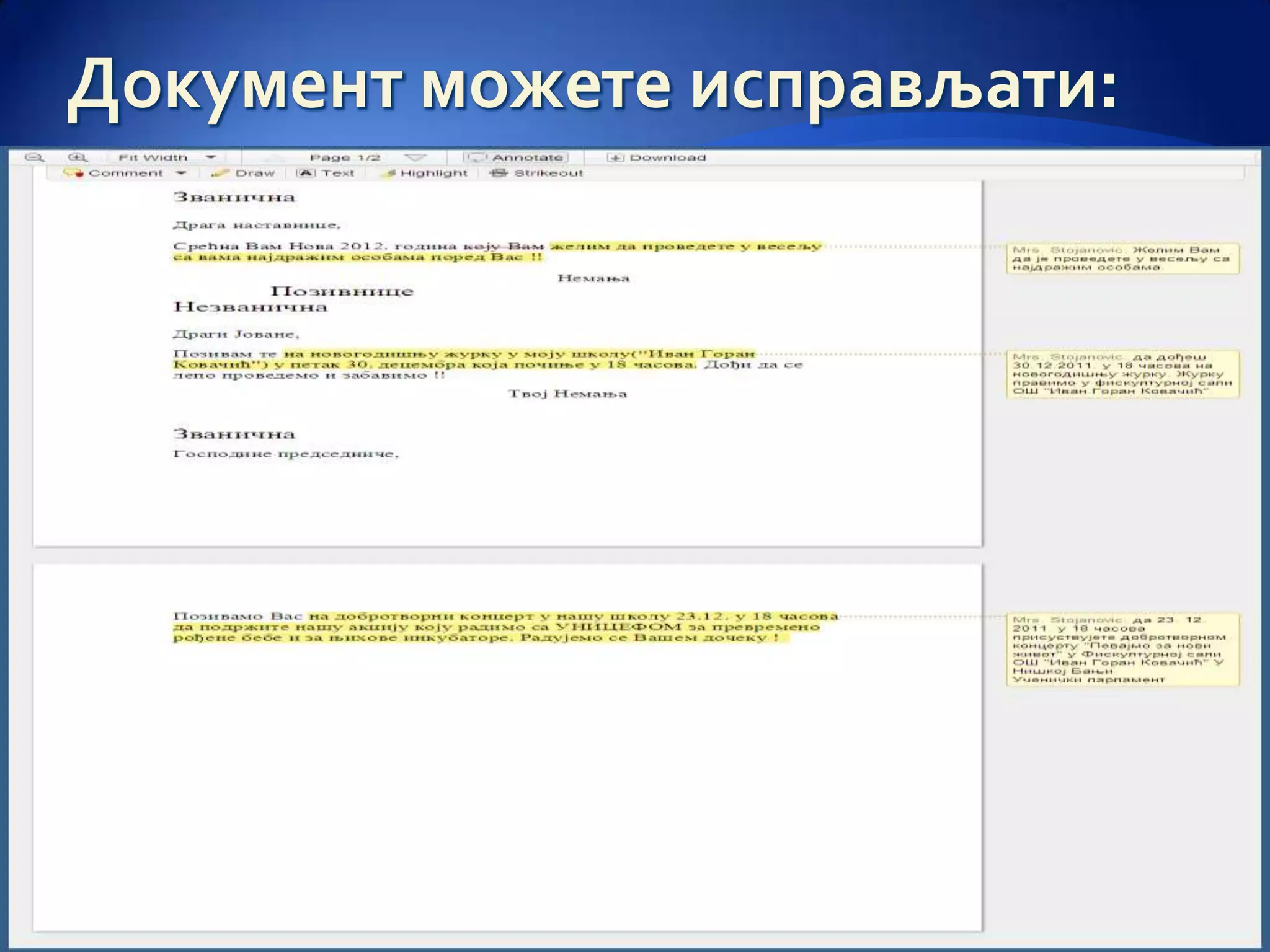The height and width of the screenshot is (952, 1270).
Task: Expand the Comment tool dropdown arrow
Action: coord(180,174)
